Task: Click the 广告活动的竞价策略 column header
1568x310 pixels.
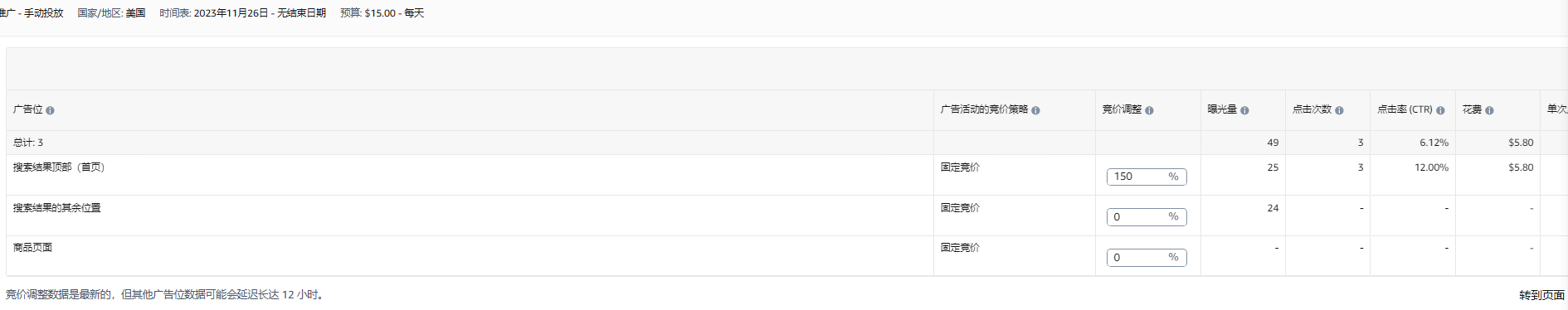Action: (x=984, y=109)
